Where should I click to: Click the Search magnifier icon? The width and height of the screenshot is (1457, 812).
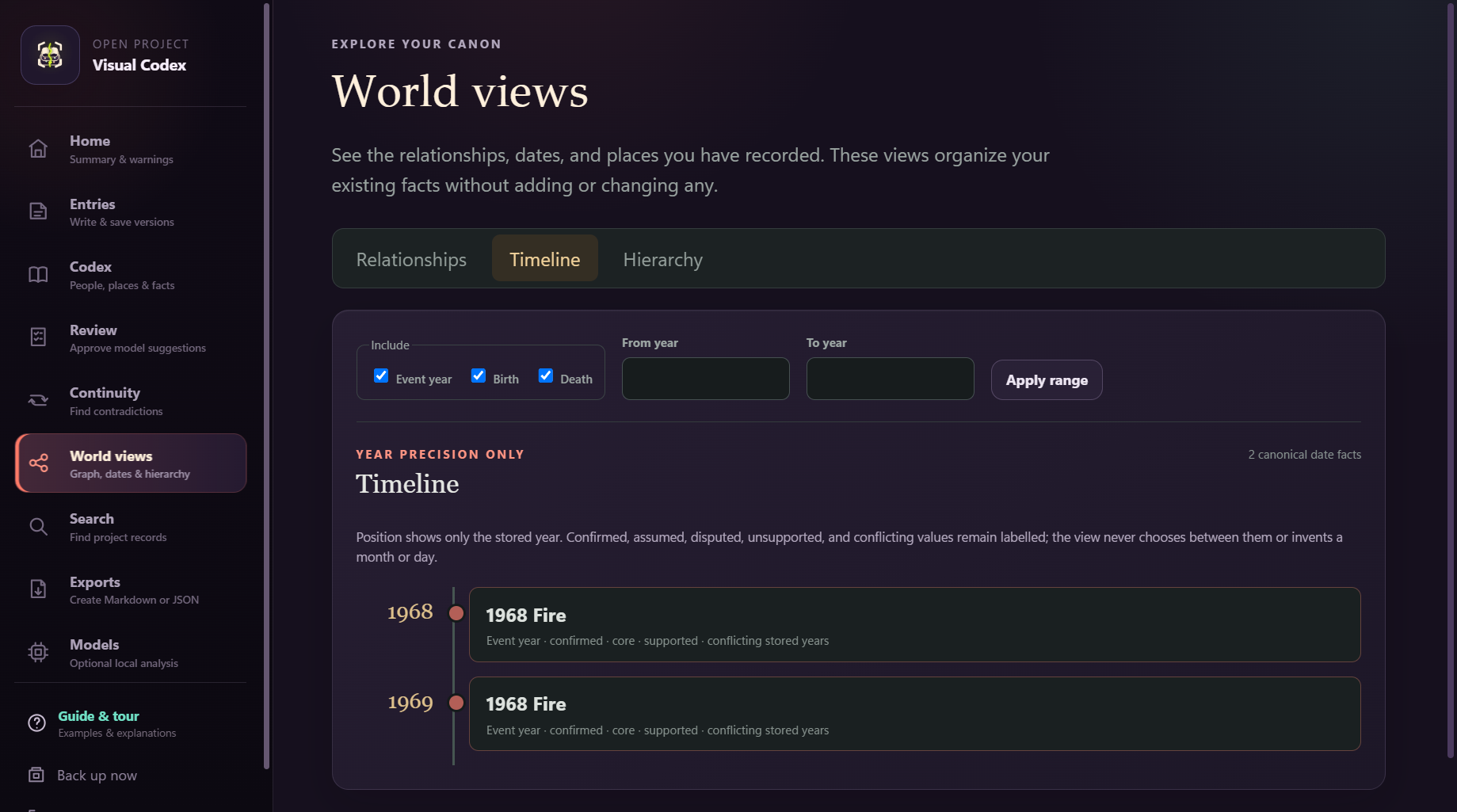point(38,527)
